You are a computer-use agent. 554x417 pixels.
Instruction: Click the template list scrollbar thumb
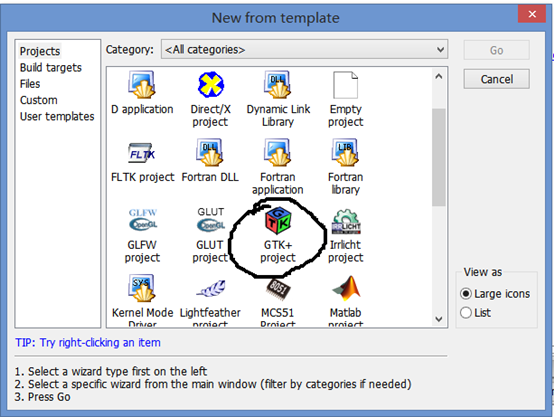click(439, 157)
